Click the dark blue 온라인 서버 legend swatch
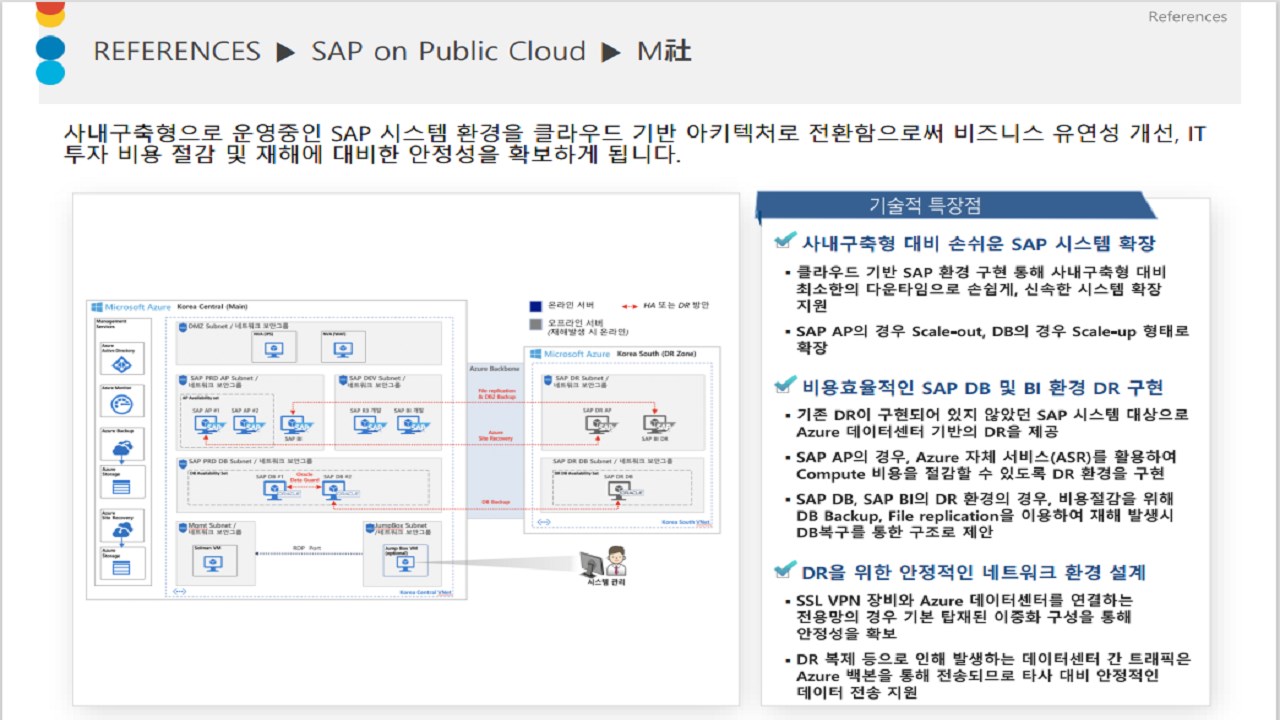Image resolution: width=1280 pixels, height=720 pixels. 536,306
